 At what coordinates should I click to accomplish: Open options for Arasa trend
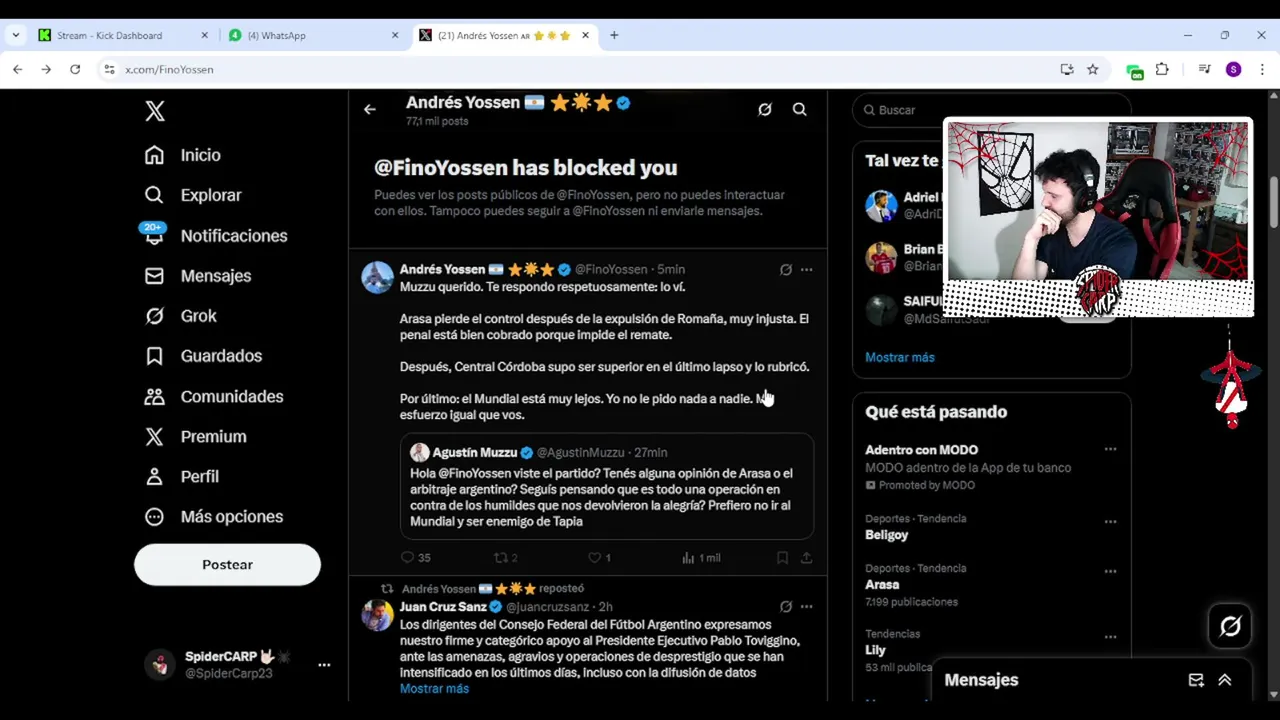click(1110, 571)
